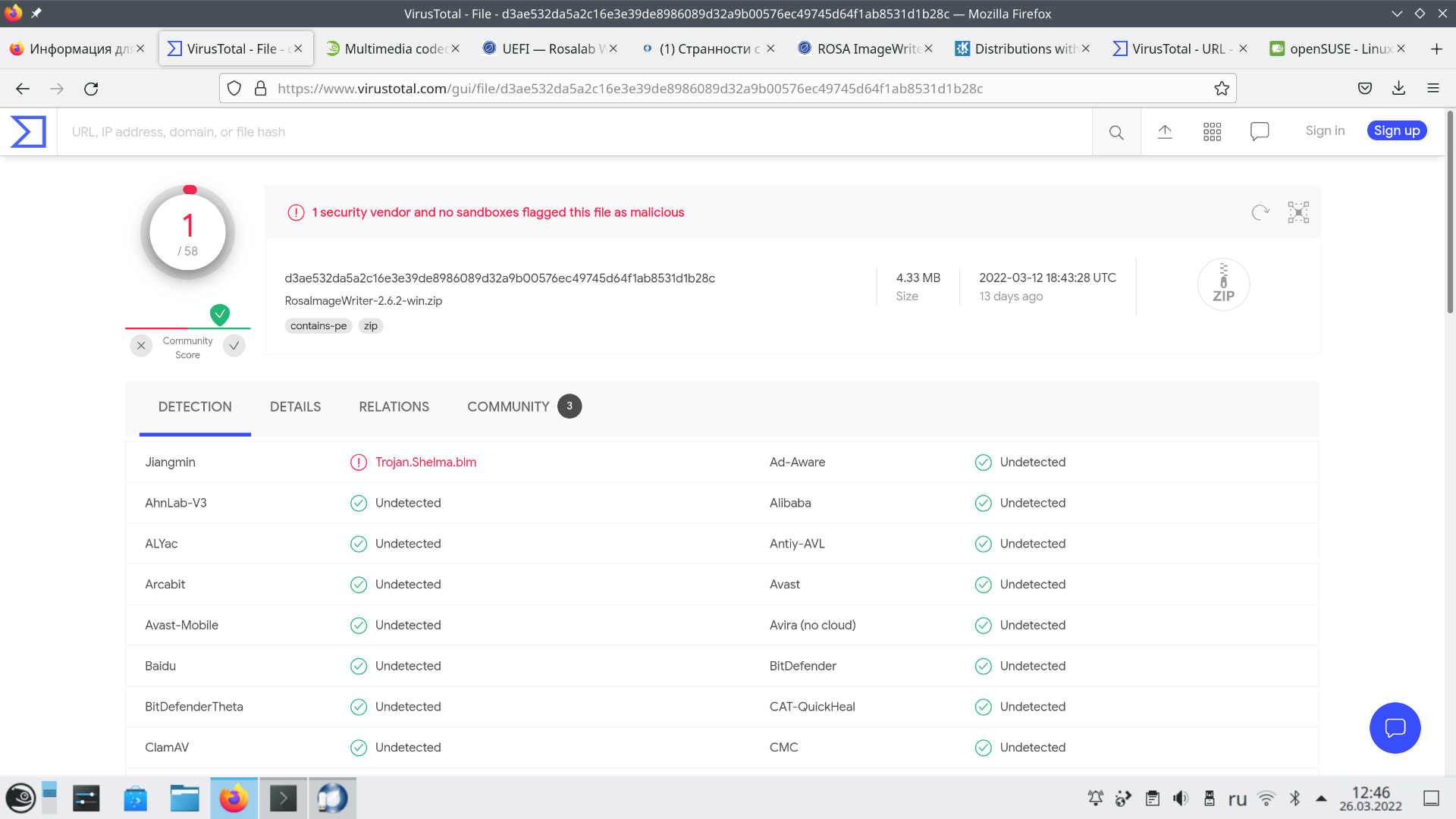Bookmark page with the star icon
1456x819 pixels.
tap(1221, 89)
